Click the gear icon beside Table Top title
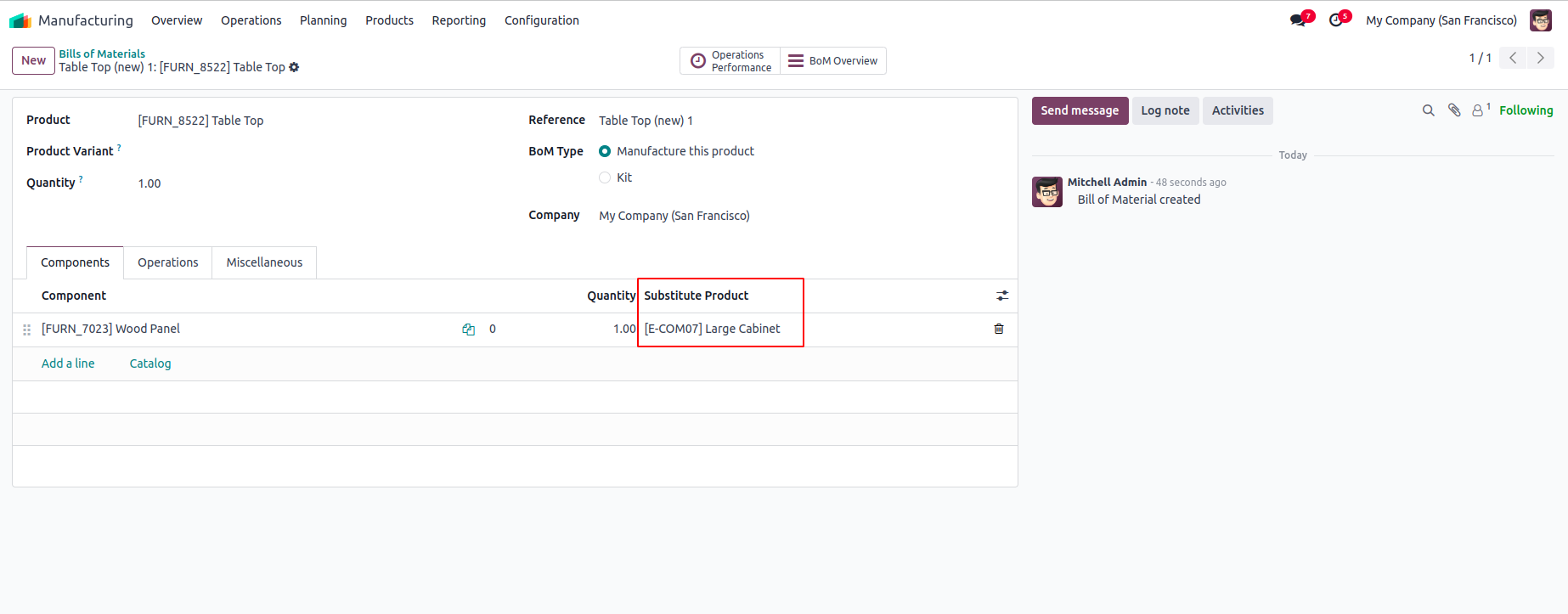The image size is (1568, 614). pos(294,67)
